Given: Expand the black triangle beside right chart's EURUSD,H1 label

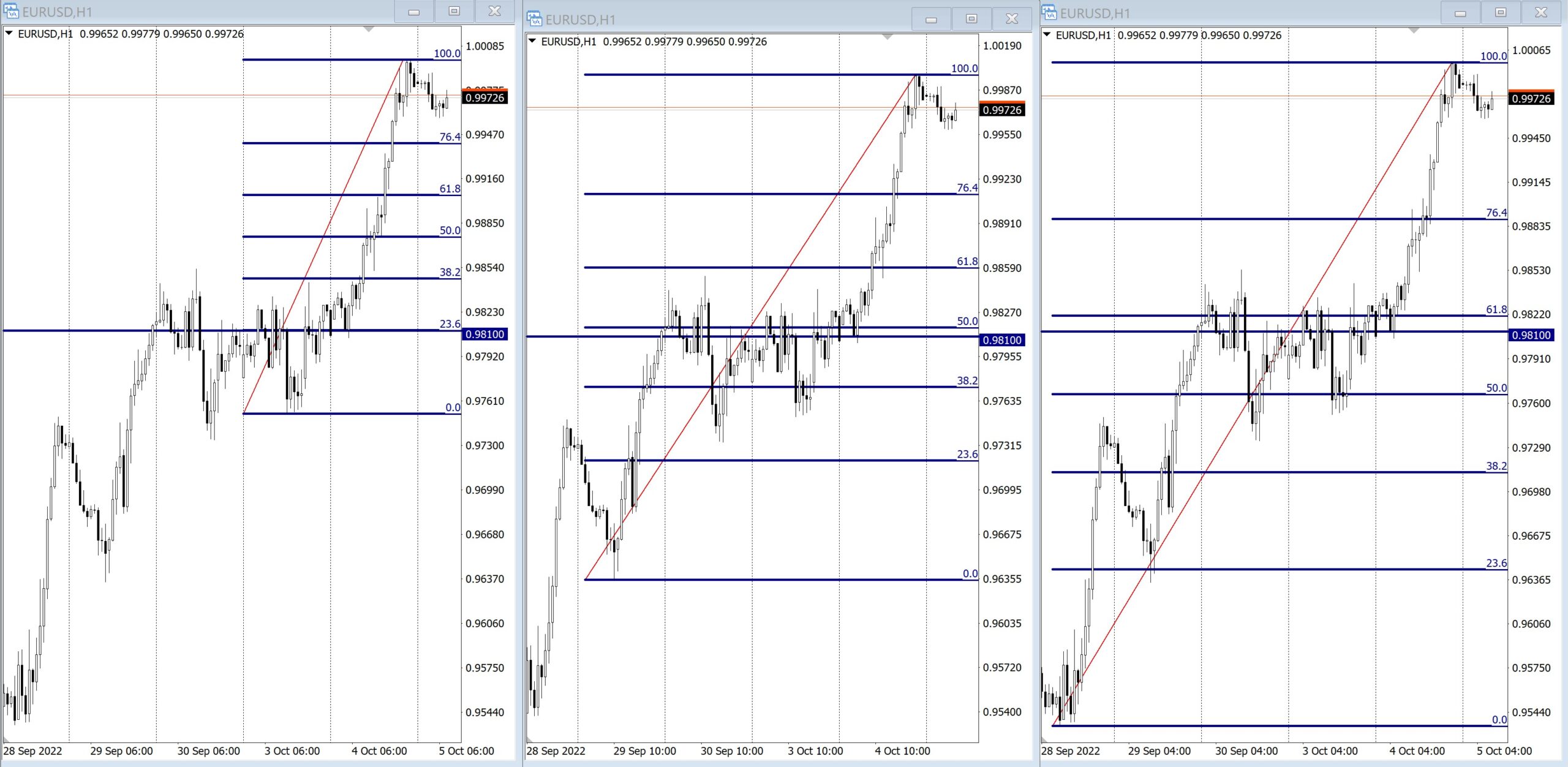Looking at the screenshot, I should tap(1047, 35).
